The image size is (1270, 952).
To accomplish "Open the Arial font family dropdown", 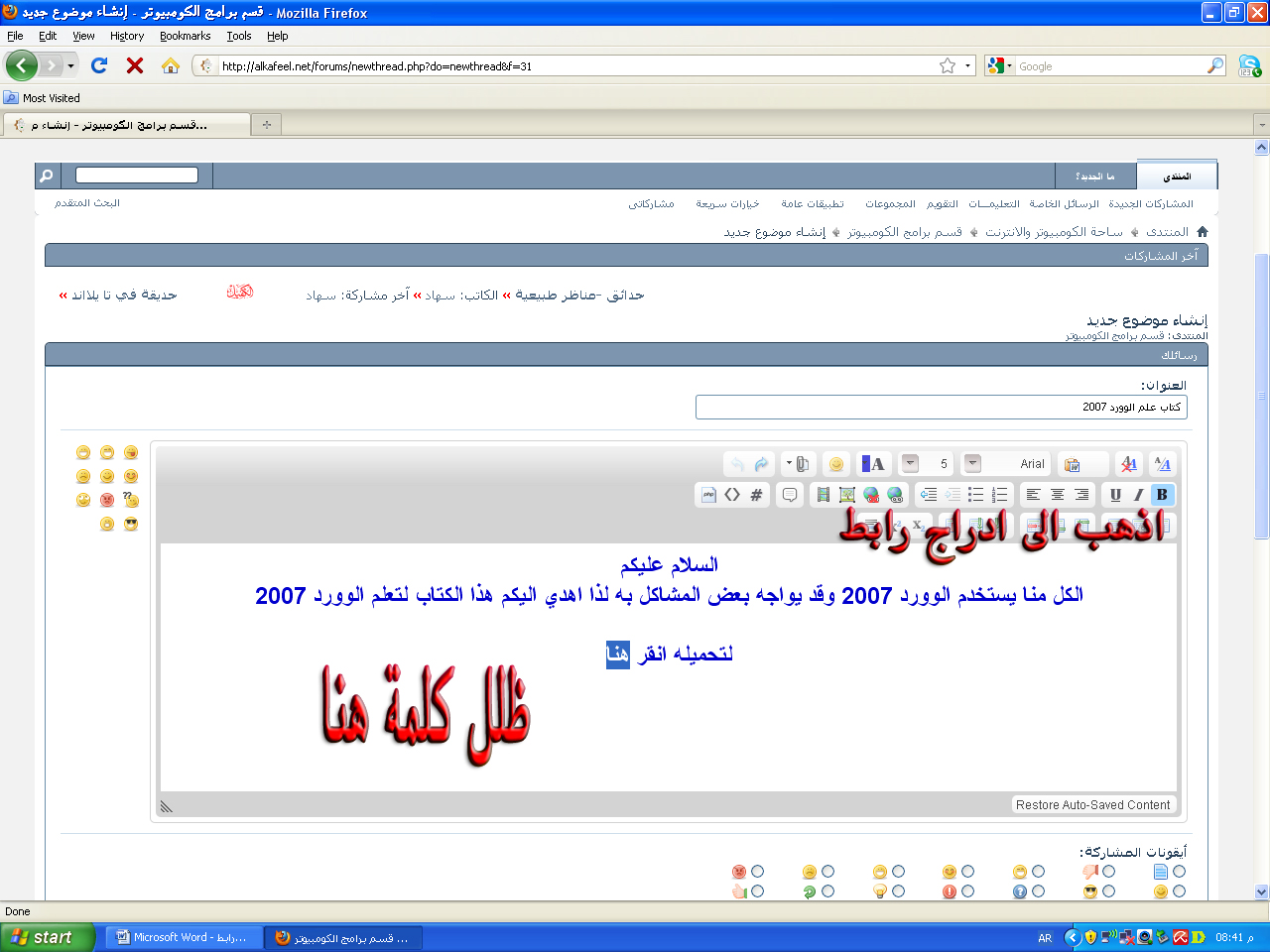I will pos(973,464).
